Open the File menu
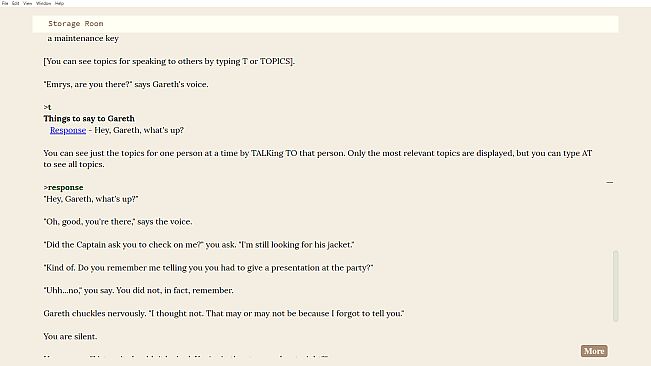Screen dimensions: 651x366 point(5,3)
